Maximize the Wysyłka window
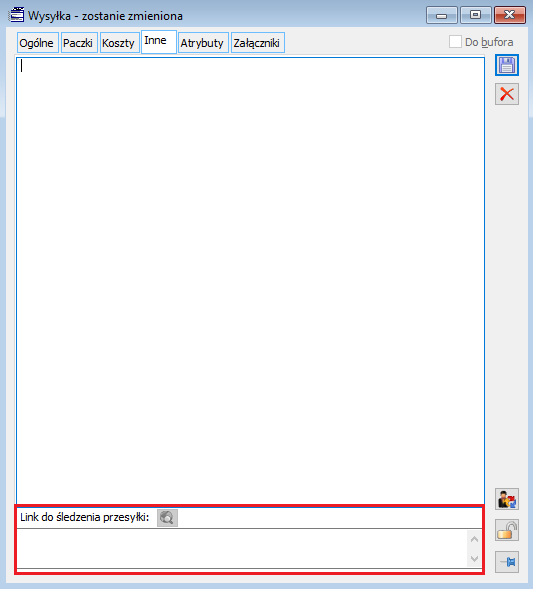This screenshot has height=589, width=533. click(476, 15)
